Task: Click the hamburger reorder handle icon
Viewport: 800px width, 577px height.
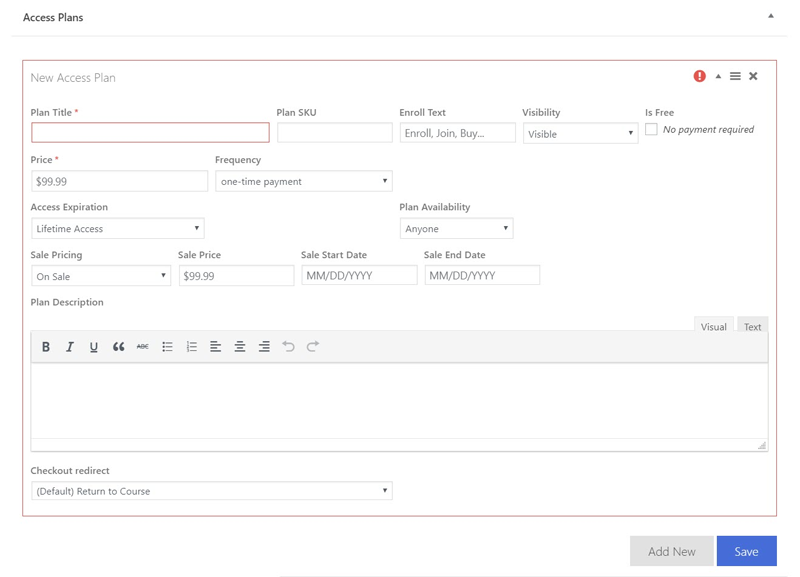Action: pyautogui.click(x=735, y=76)
